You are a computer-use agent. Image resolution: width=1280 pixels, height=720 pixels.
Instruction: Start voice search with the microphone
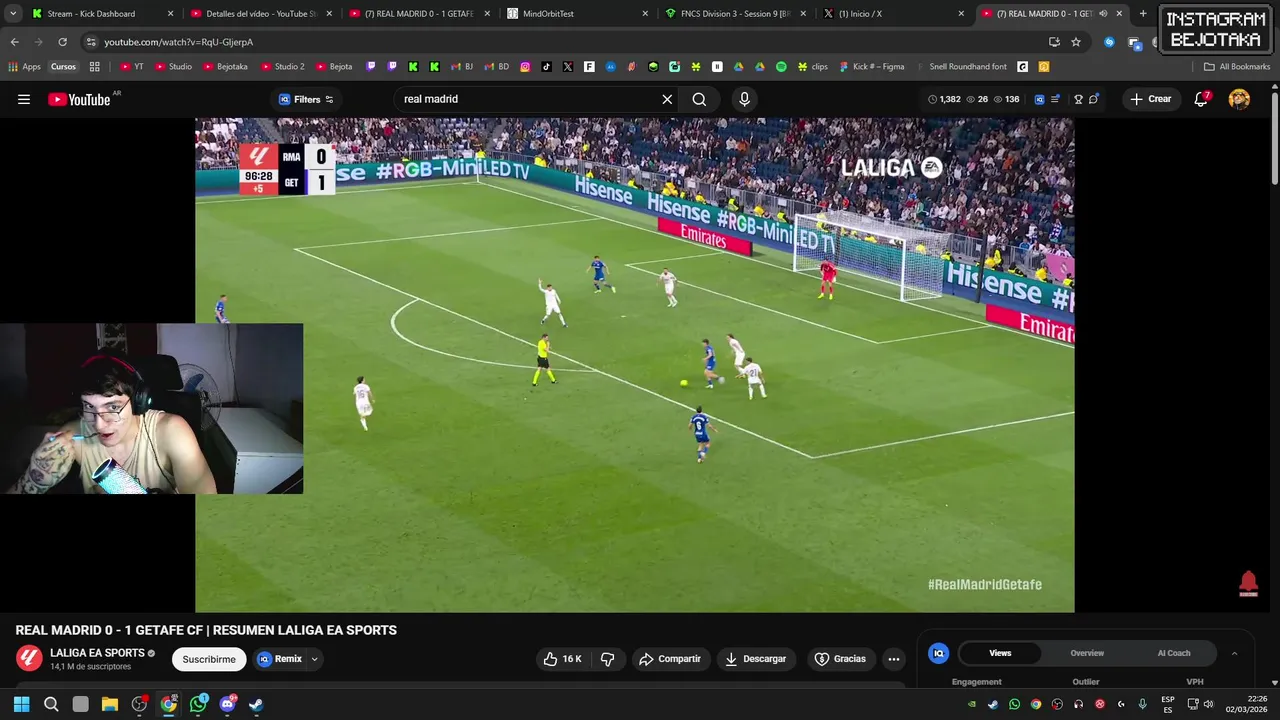pos(744,99)
